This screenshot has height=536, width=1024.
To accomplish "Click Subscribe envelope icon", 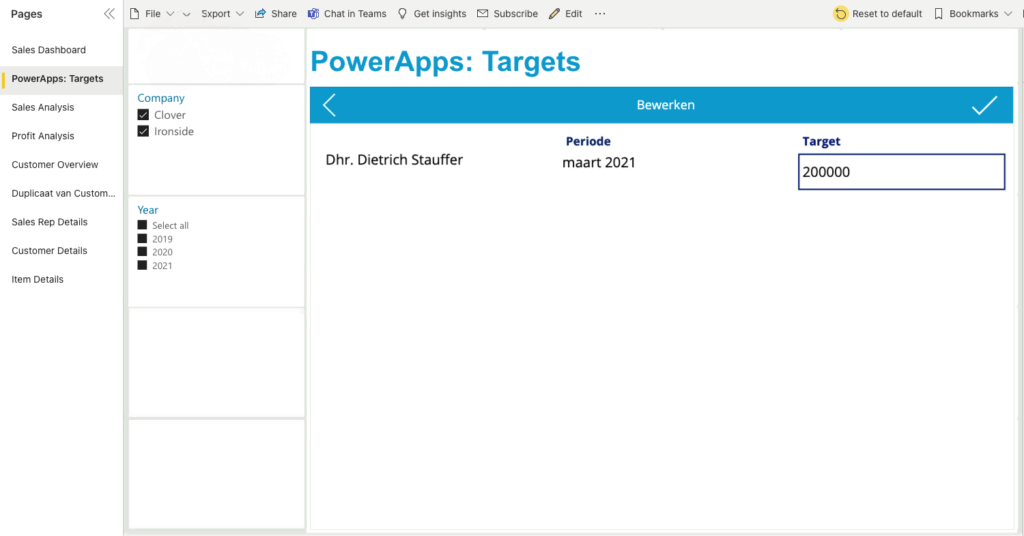I will point(483,14).
